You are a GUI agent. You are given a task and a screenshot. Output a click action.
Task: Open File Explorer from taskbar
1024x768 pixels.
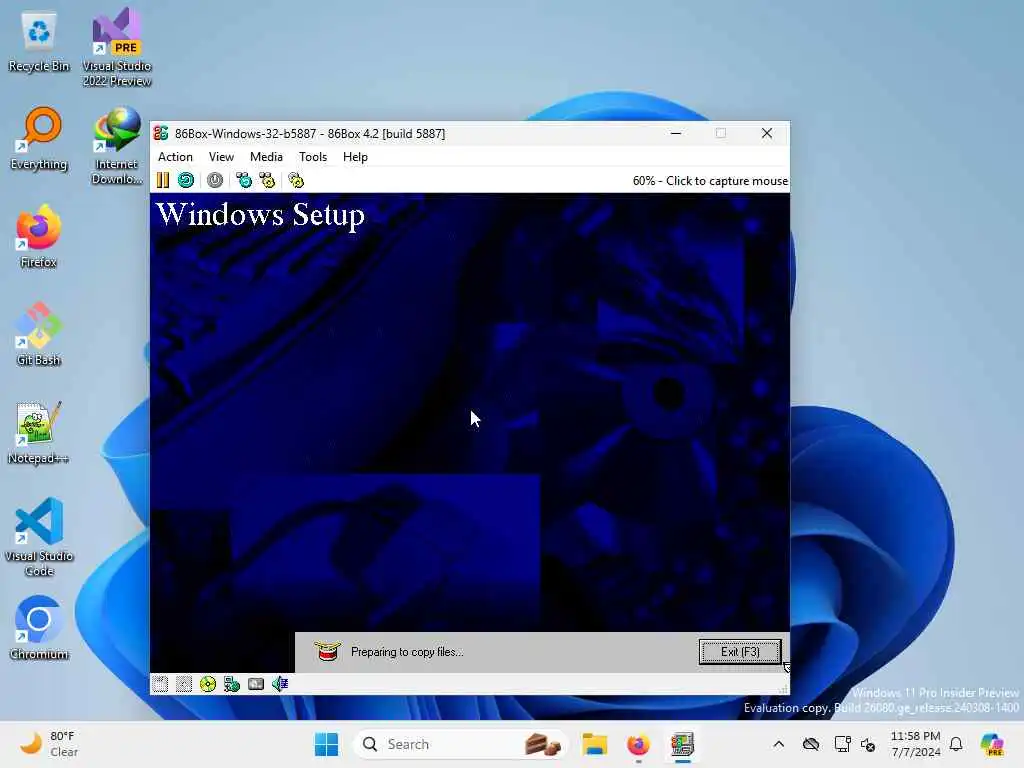pyautogui.click(x=594, y=744)
